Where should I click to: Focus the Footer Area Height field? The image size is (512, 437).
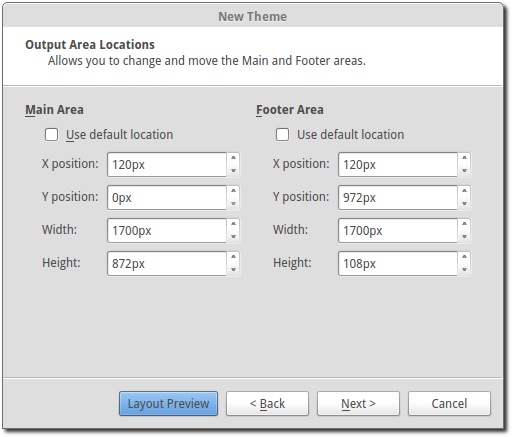398,264
